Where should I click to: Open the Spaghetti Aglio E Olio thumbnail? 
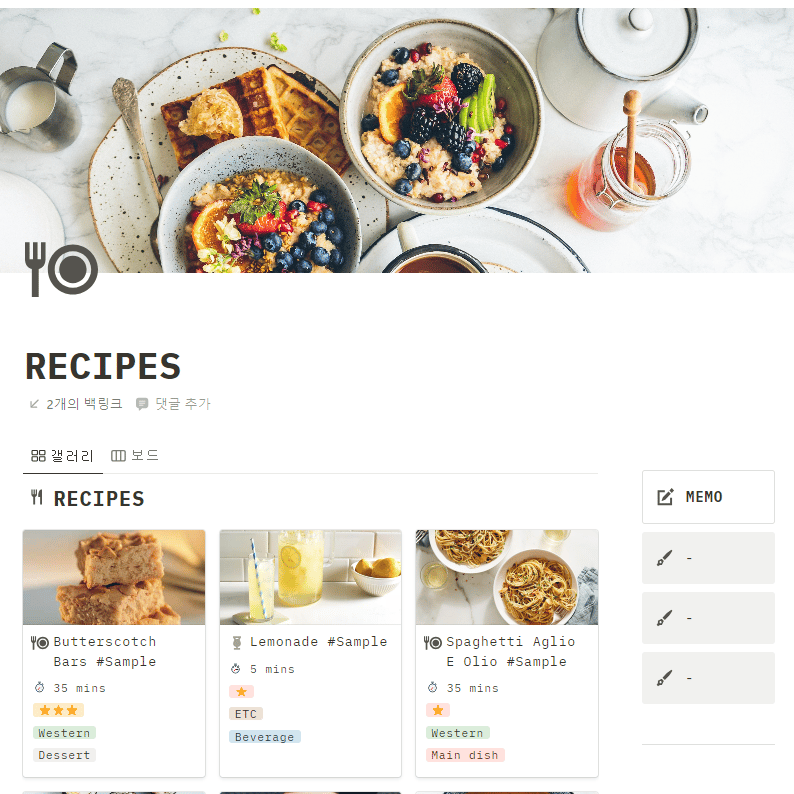pos(507,577)
